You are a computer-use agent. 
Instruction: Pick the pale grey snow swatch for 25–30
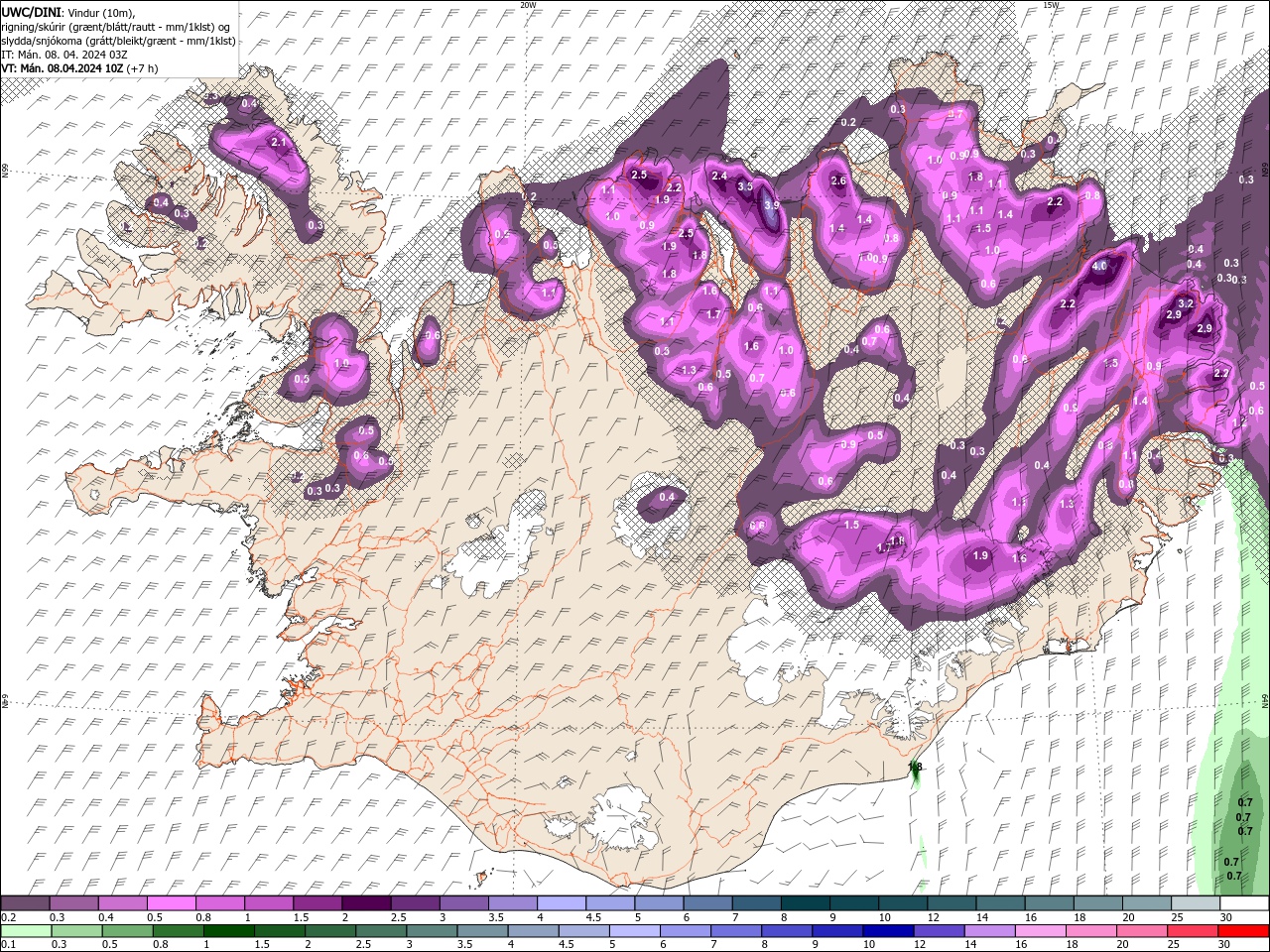(x=1195, y=903)
